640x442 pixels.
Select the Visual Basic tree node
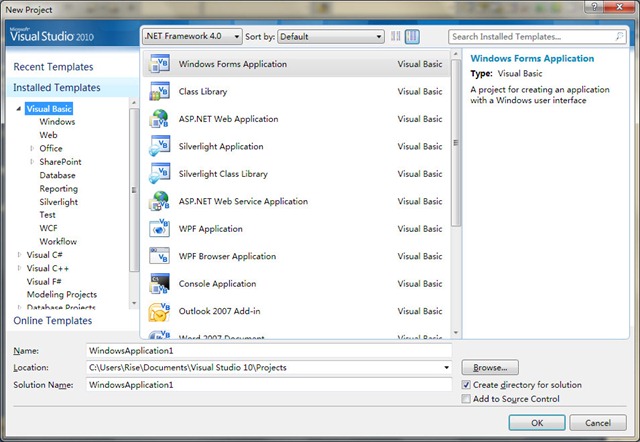(49, 109)
